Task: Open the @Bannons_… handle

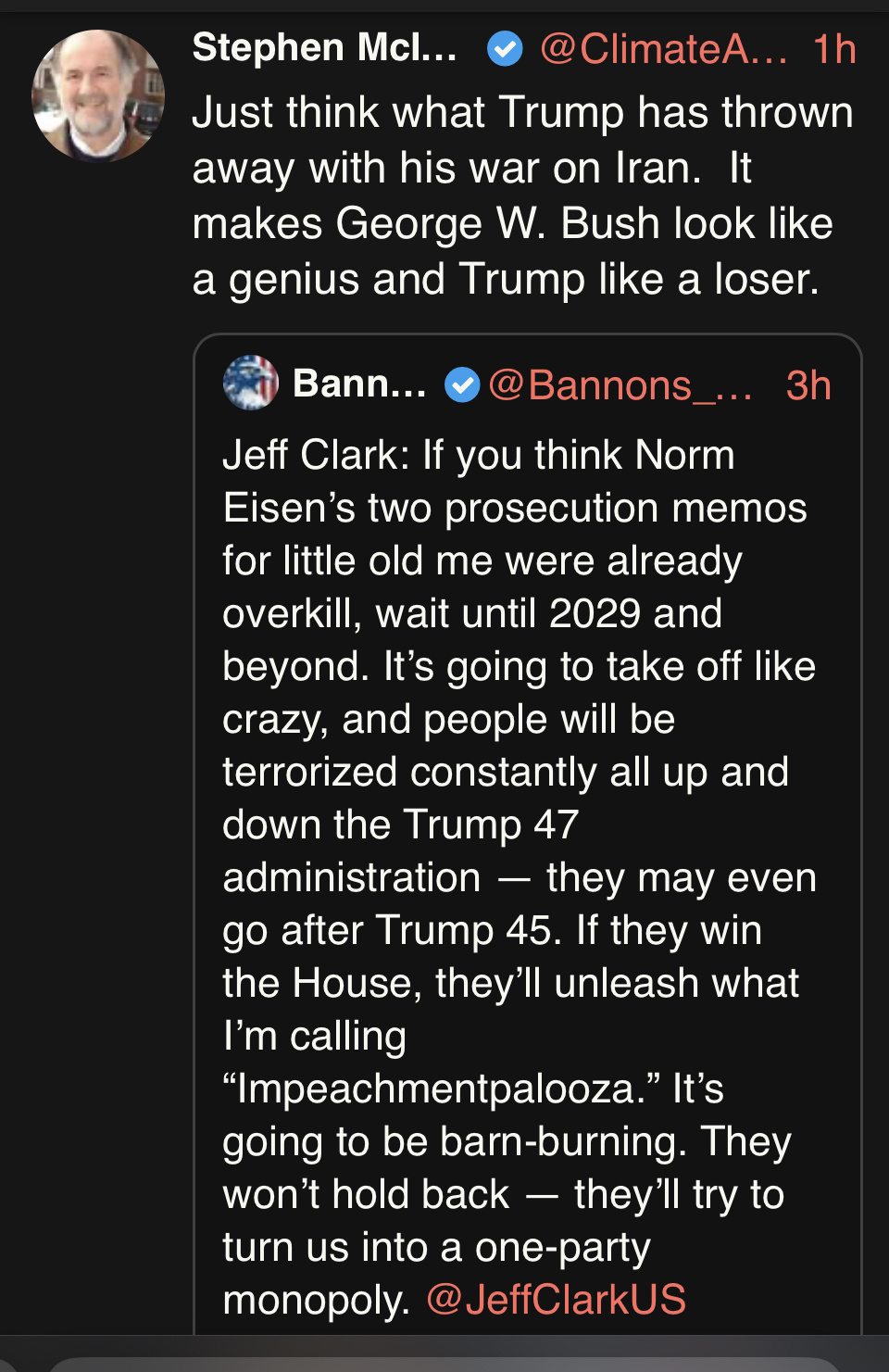Action: coord(620,385)
